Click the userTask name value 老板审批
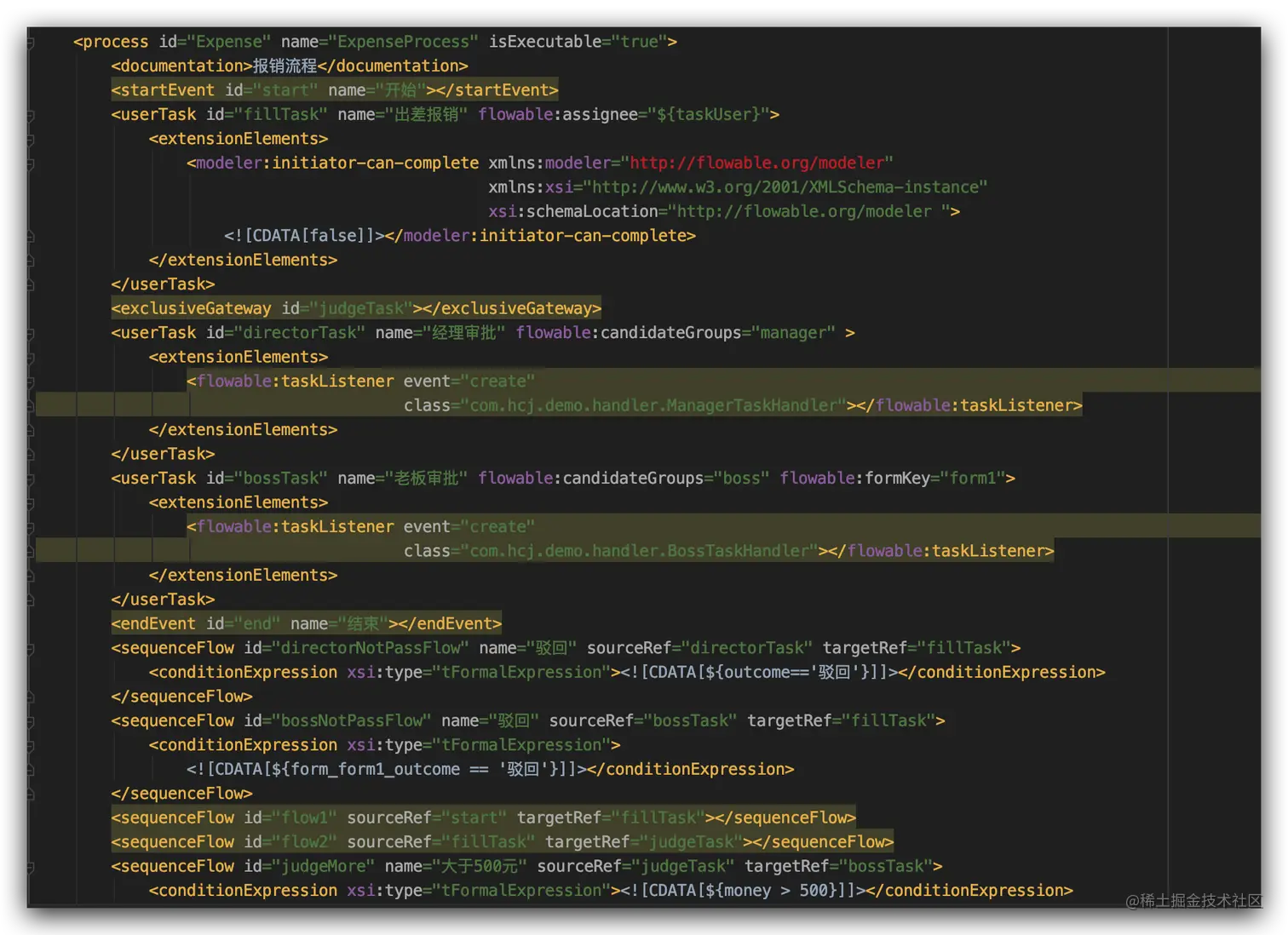Screen dimensions: 1288x935 427,479
